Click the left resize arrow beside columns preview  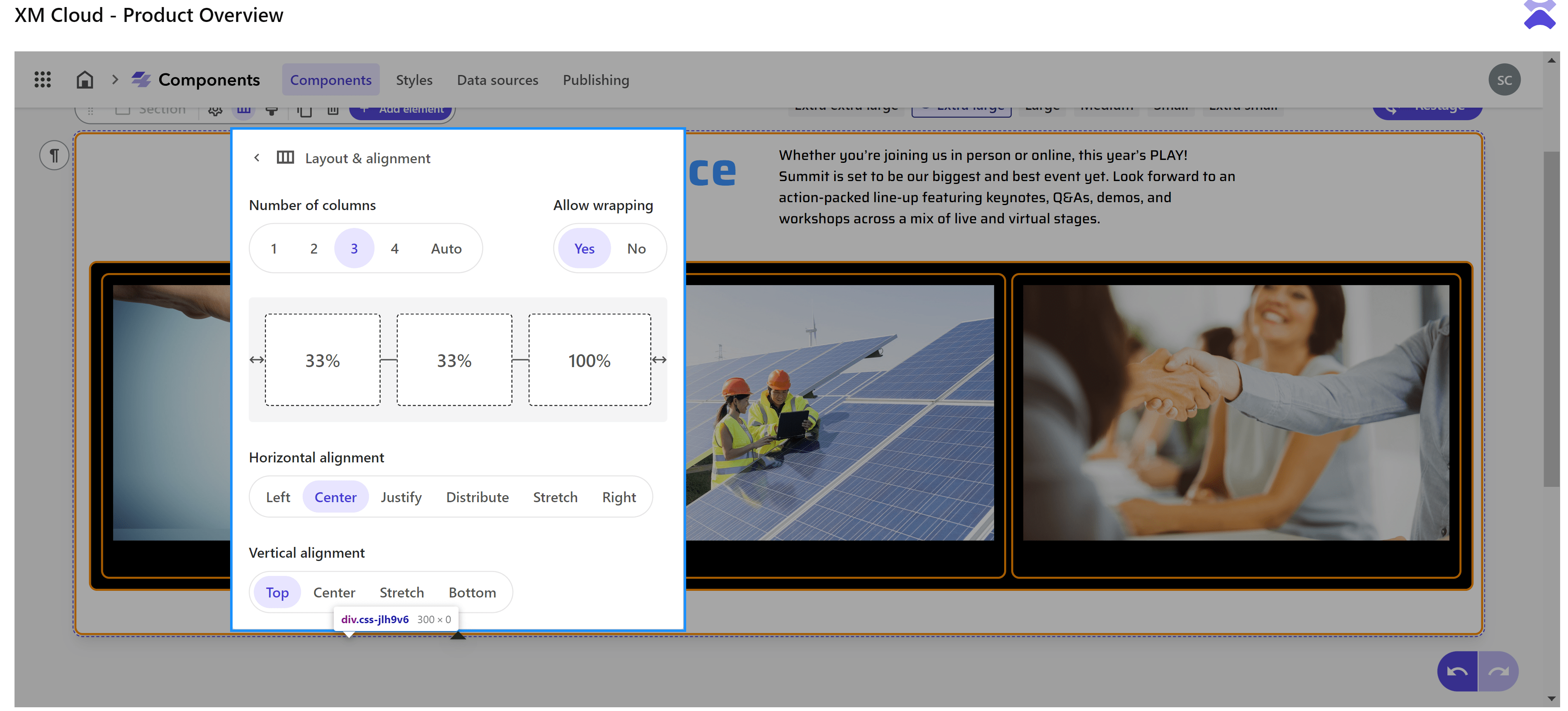(256, 360)
